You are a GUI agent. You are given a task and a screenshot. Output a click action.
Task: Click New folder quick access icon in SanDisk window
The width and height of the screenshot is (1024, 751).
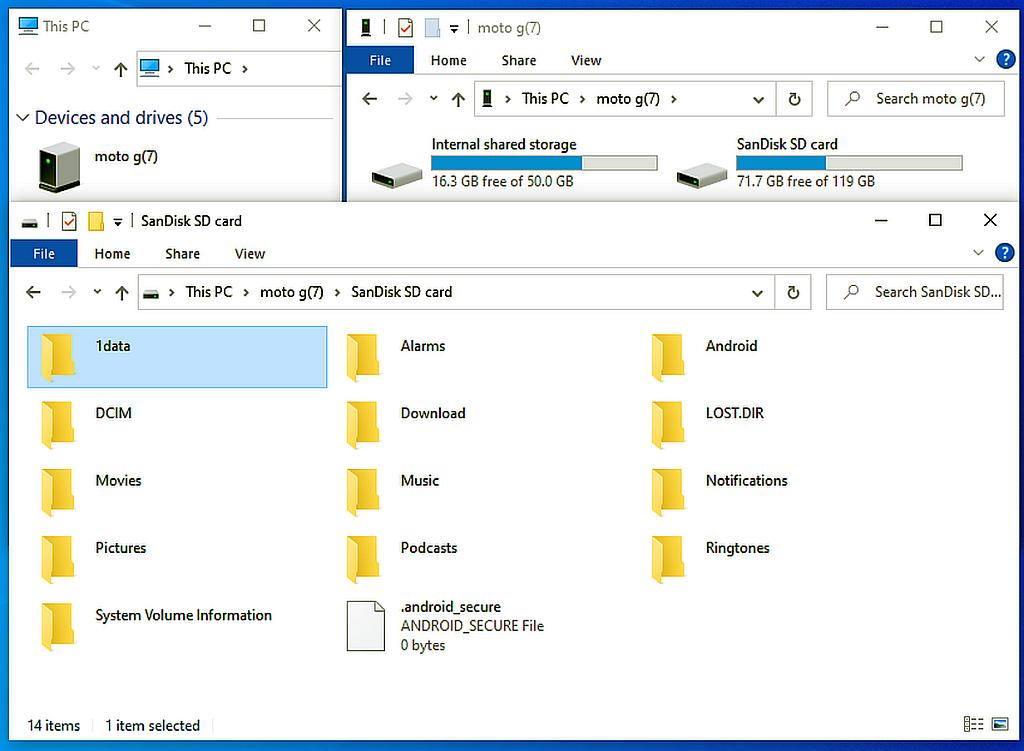coord(96,221)
